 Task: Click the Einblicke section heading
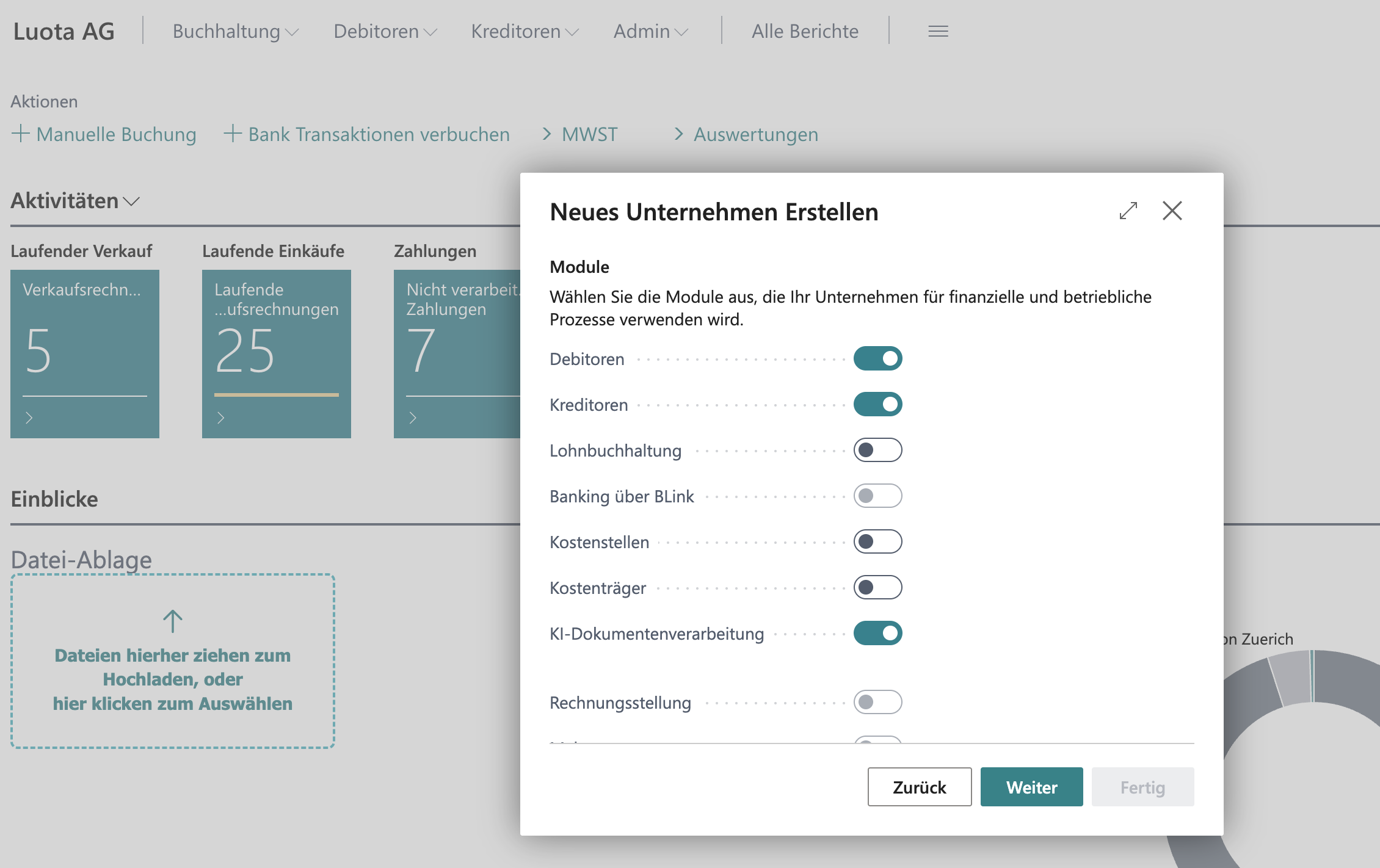(54, 499)
